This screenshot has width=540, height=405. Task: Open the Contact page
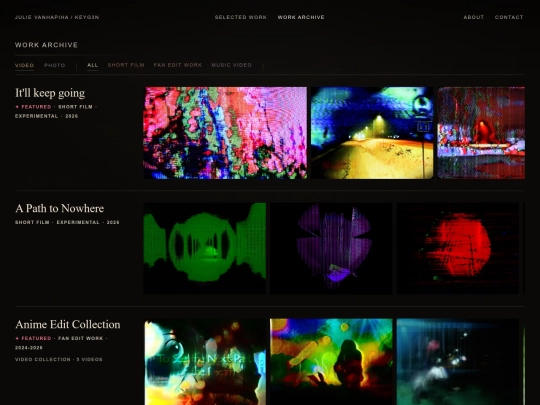509,17
